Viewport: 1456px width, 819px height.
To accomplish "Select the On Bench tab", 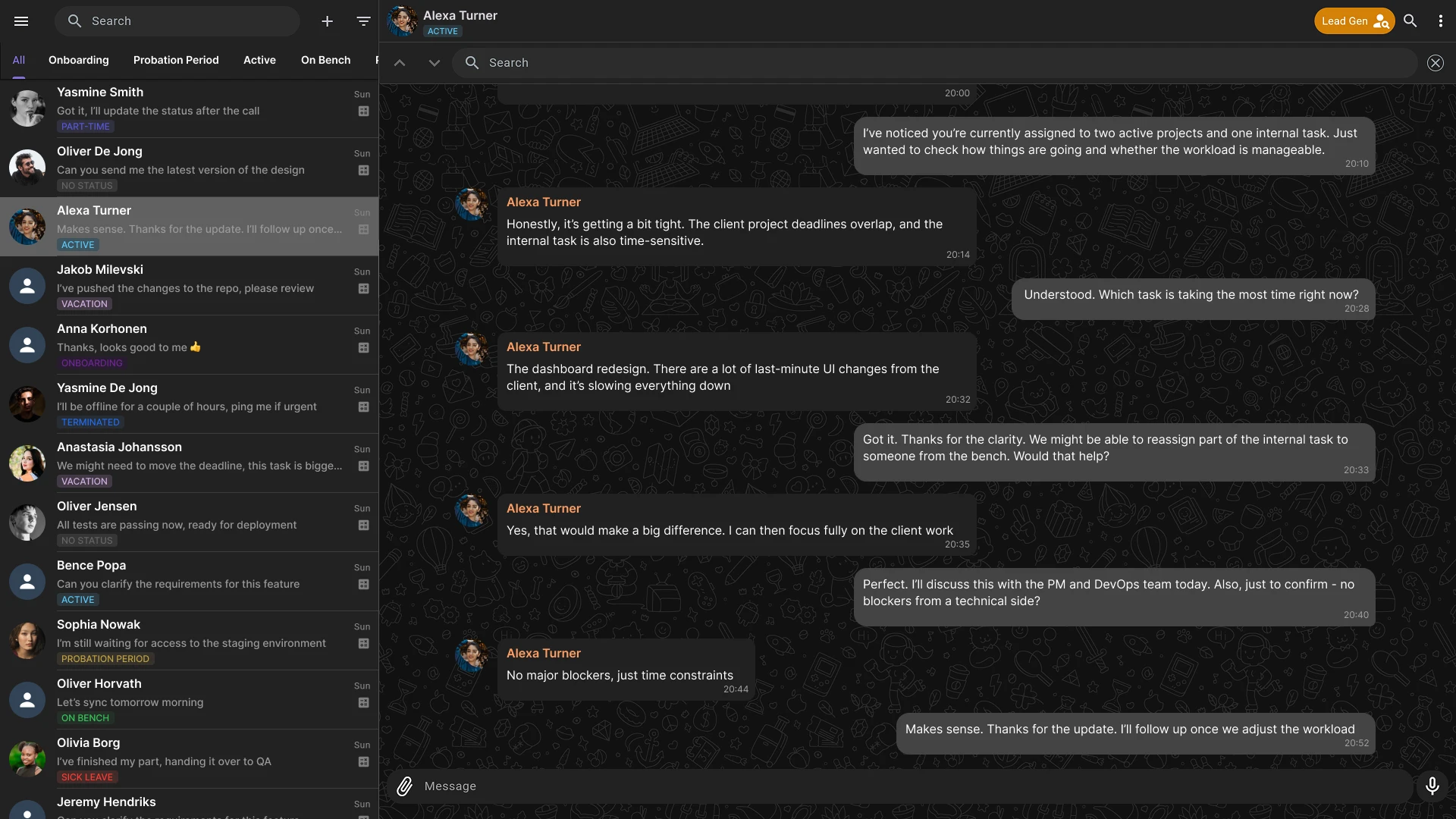I will (325, 60).
